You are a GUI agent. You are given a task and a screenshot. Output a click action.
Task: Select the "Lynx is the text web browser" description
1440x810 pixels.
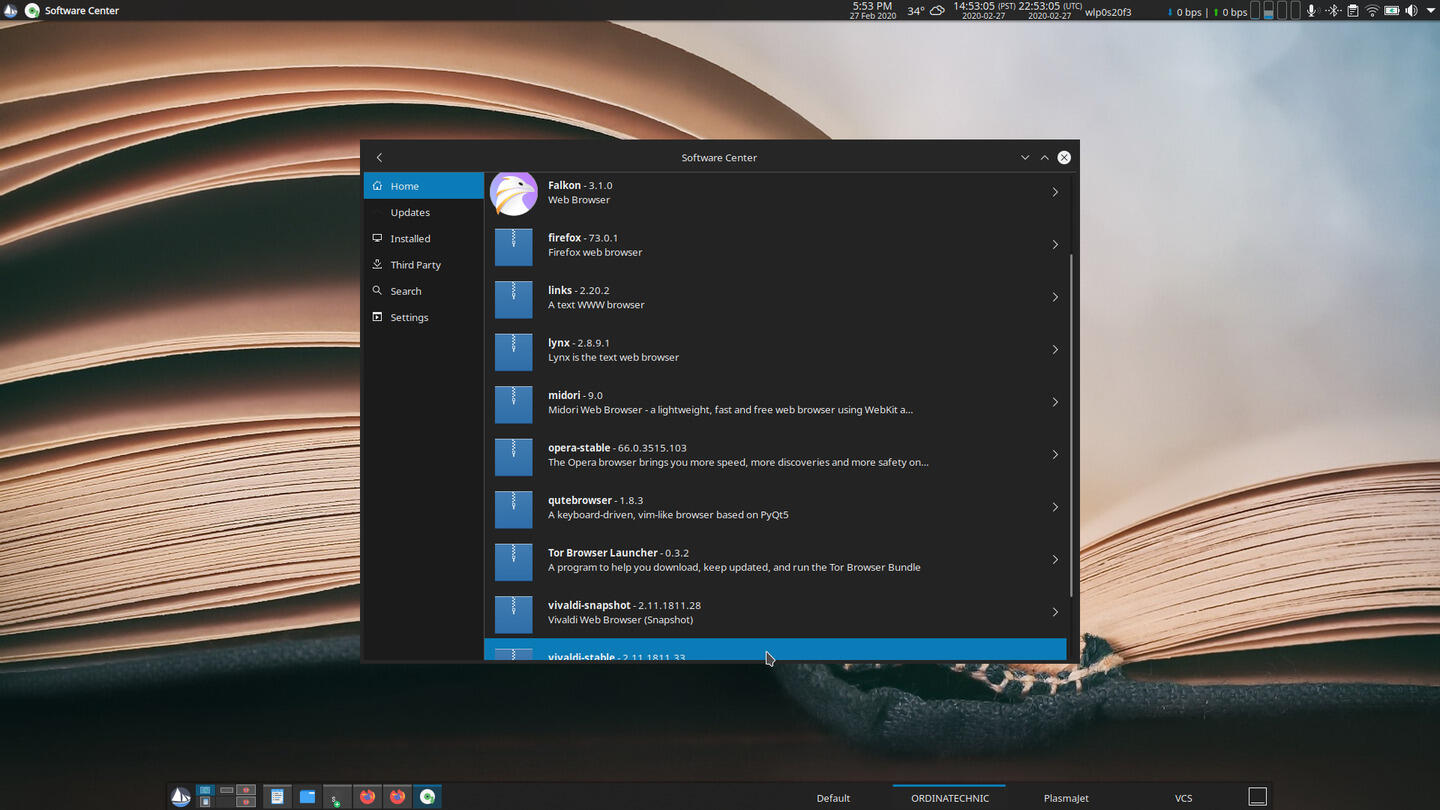pos(613,357)
